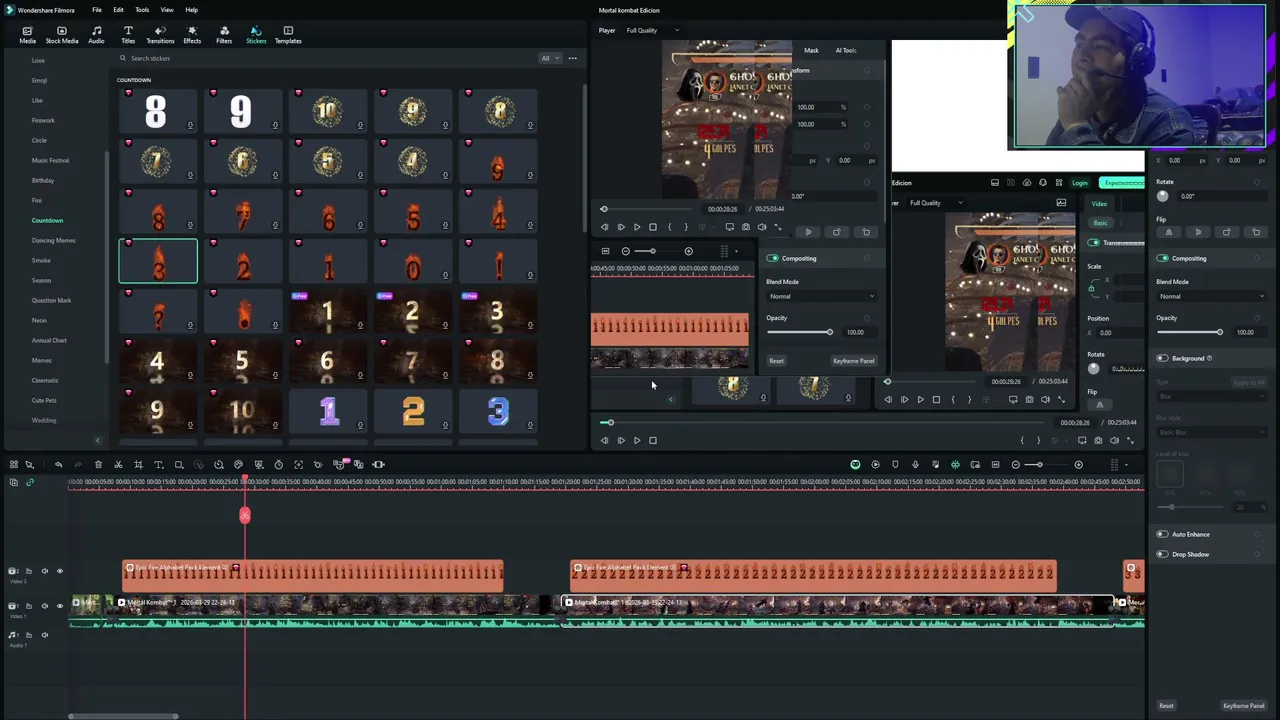Open the Help menu
Viewport: 1280px width, 720px height.
[x=191, y=10]
